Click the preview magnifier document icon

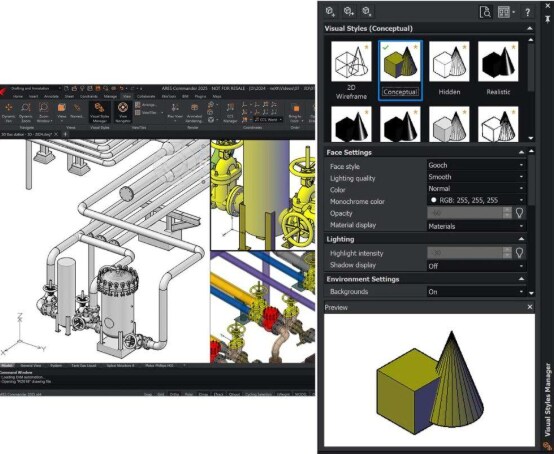click(485, 12)
